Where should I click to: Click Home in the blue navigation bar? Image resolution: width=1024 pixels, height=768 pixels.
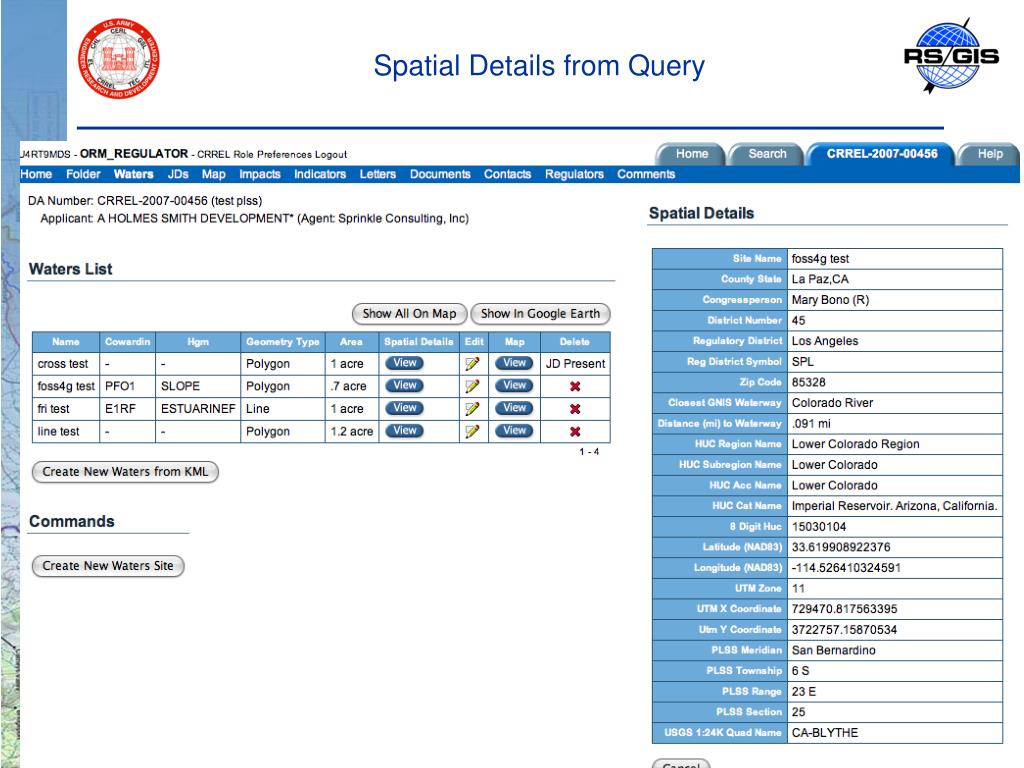click(36, 174)
